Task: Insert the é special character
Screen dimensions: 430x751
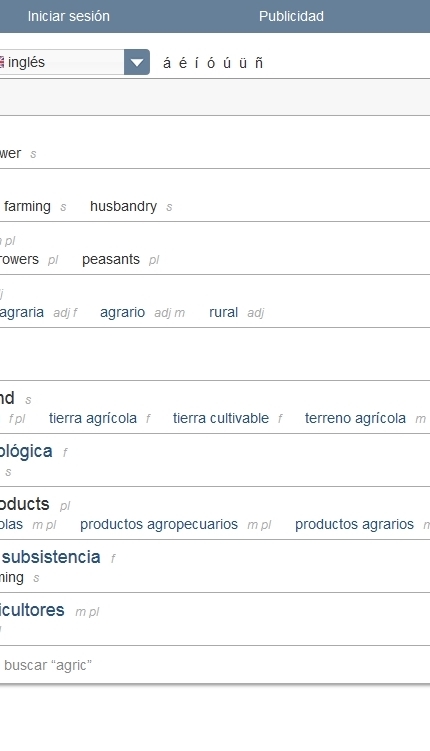Action: tap(182, 63)
